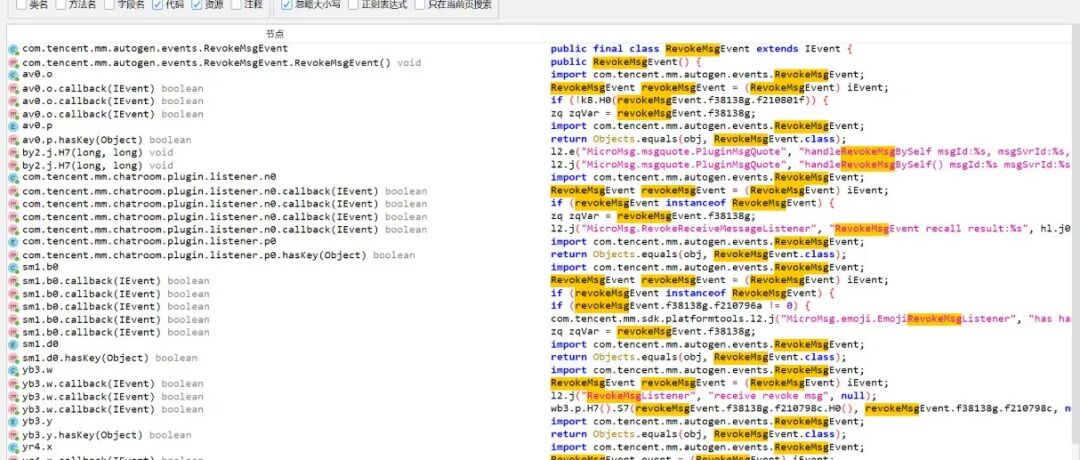Select the yr4.x node name
1080x460 pixels.
pos(37,448)
